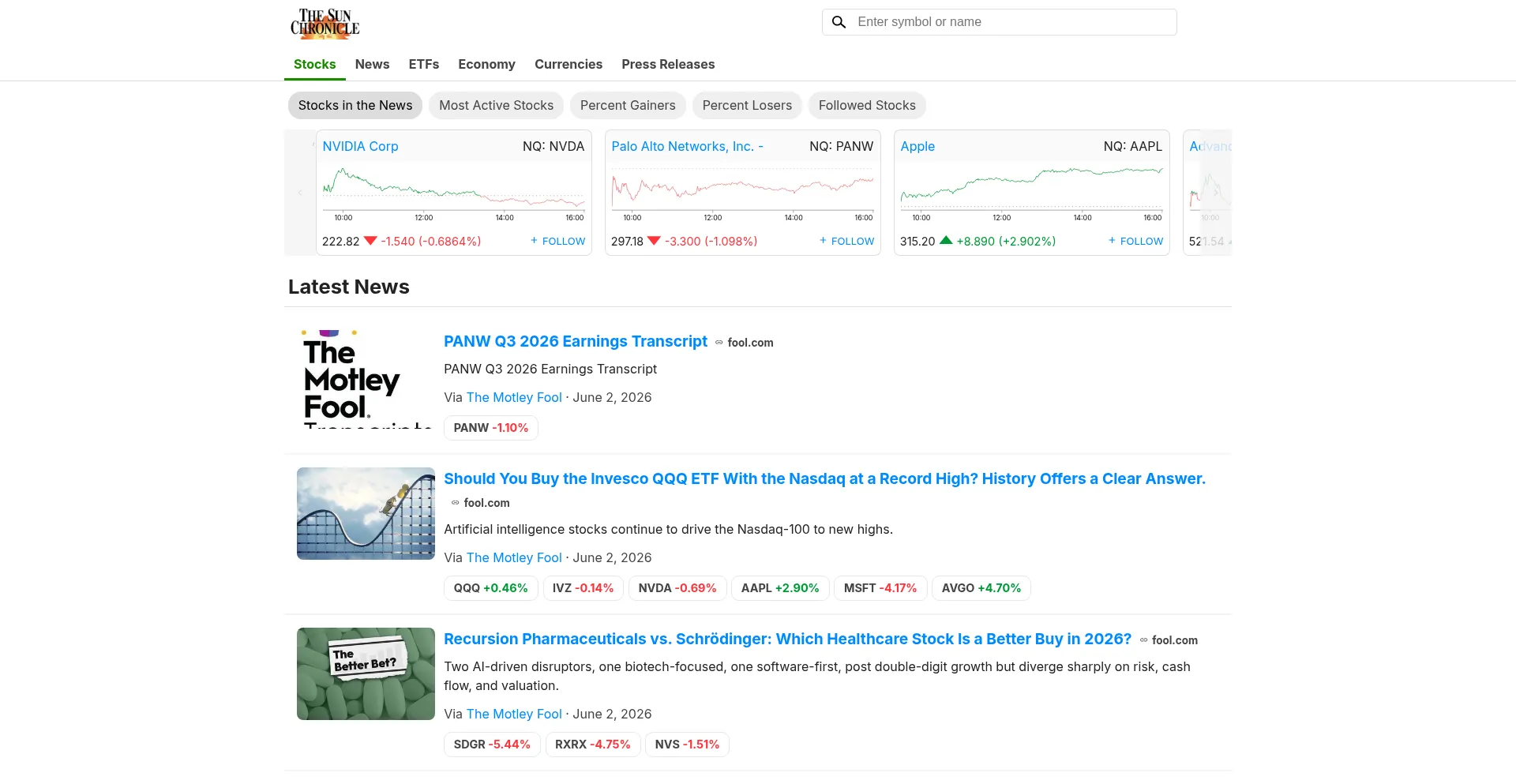1516x784 pixels.
Task: Follow Apple stock
Action: click(x=1136, y=241)
